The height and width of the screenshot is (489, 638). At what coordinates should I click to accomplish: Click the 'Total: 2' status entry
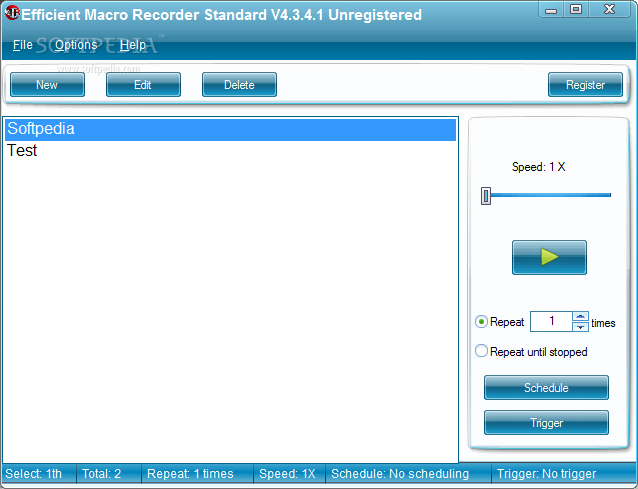(x=102, y=474)
